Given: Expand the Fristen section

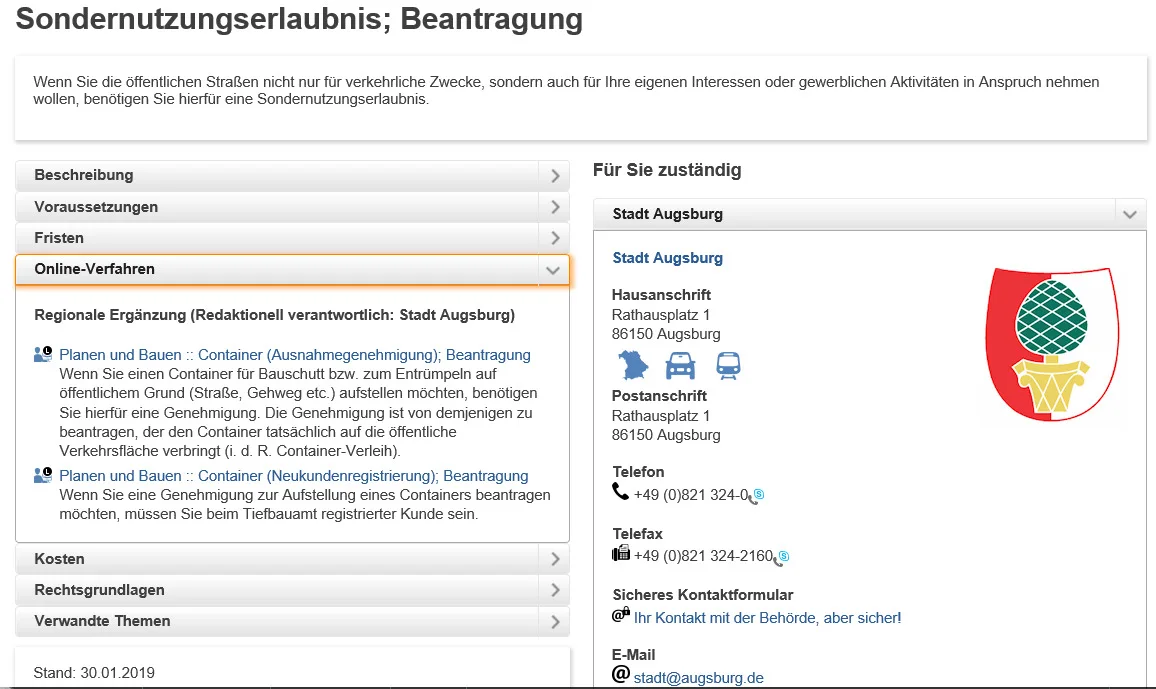Looking at the screenshot, I should [x=292, y=238].
